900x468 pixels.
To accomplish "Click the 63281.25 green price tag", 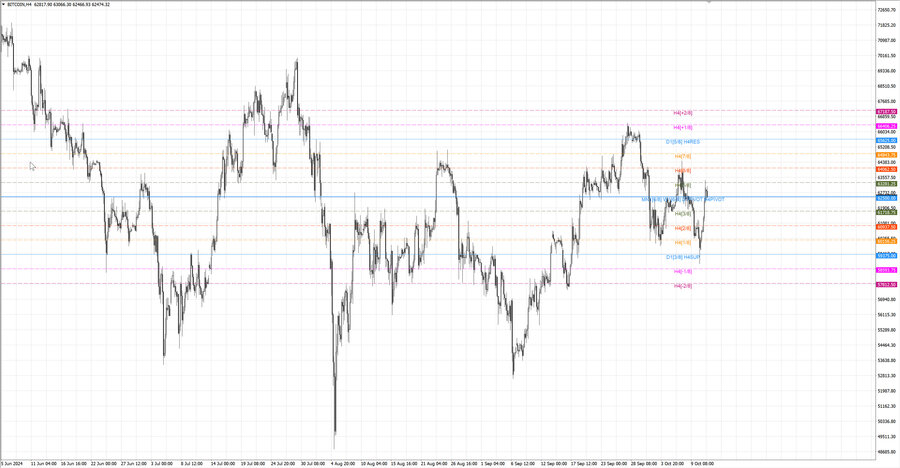I will point(887,184).
